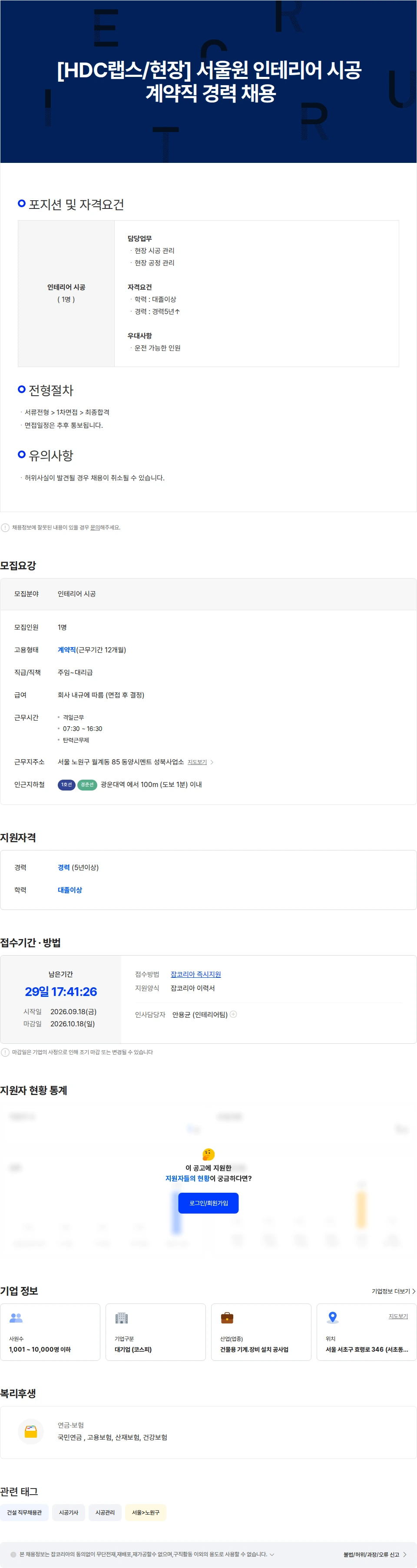Click the 1,001 ~ 10,000명 이하 text
Screen dimensions: 417x1568
40,1350
